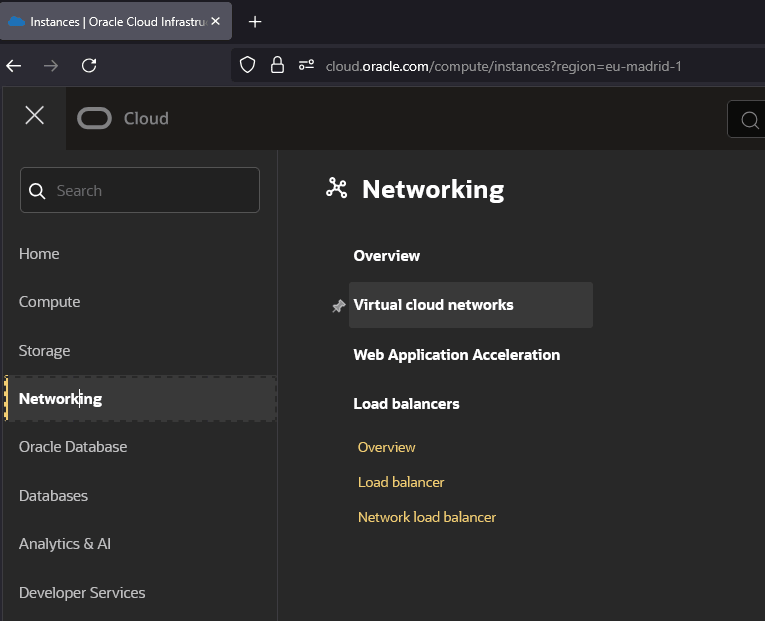This screenshot has height=621, width=765.
Task: Open the Load balancers Overview link in yellow
Action: coord(386,447)
